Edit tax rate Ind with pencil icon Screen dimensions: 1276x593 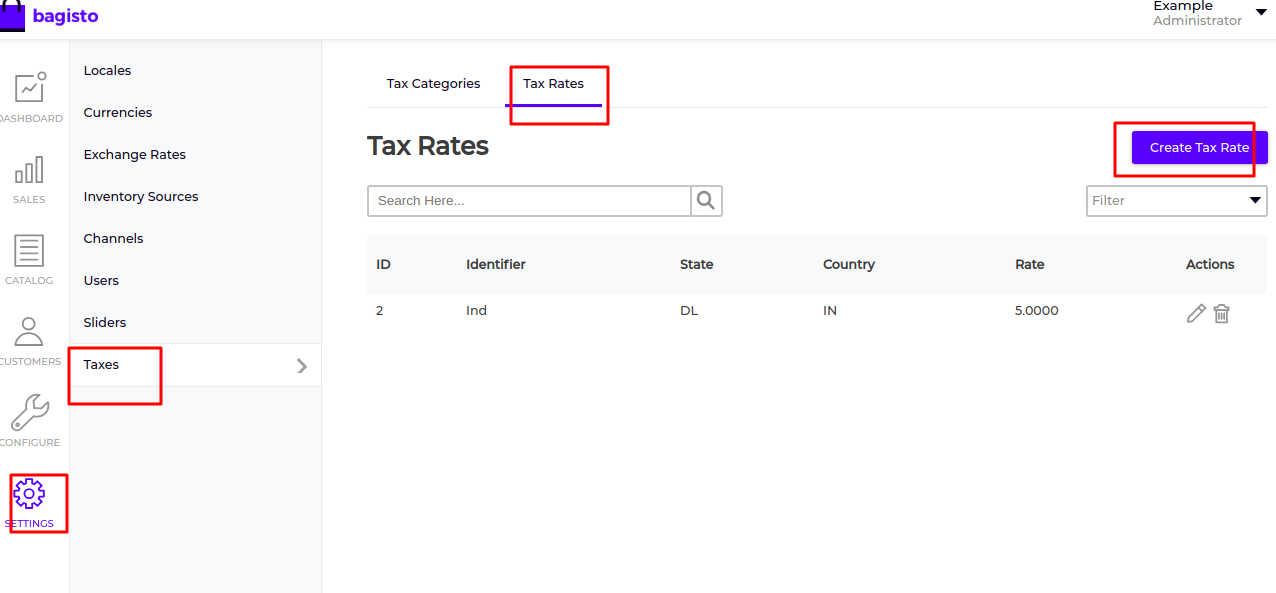point(1196,313)
